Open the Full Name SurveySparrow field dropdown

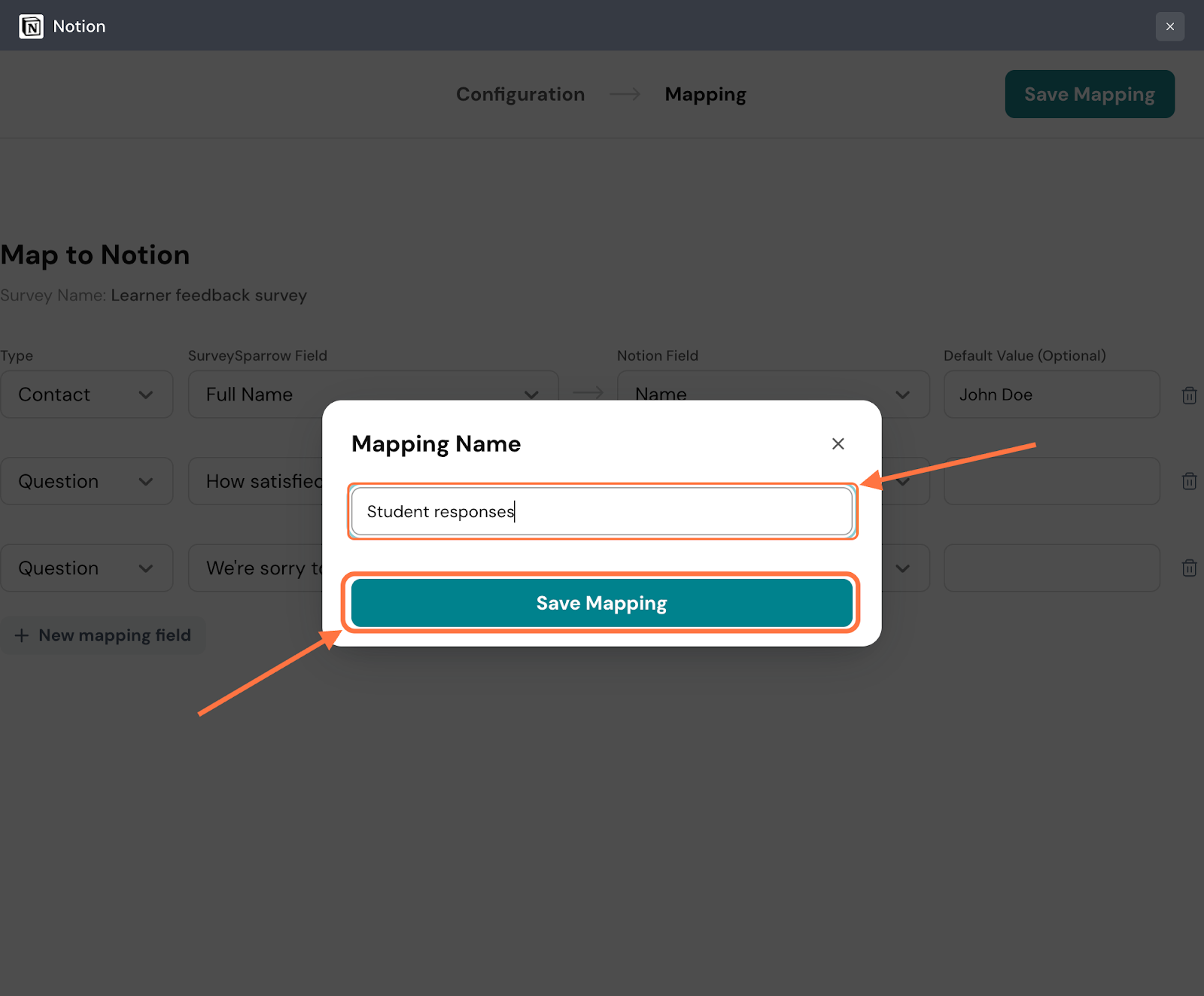[372, 393]
